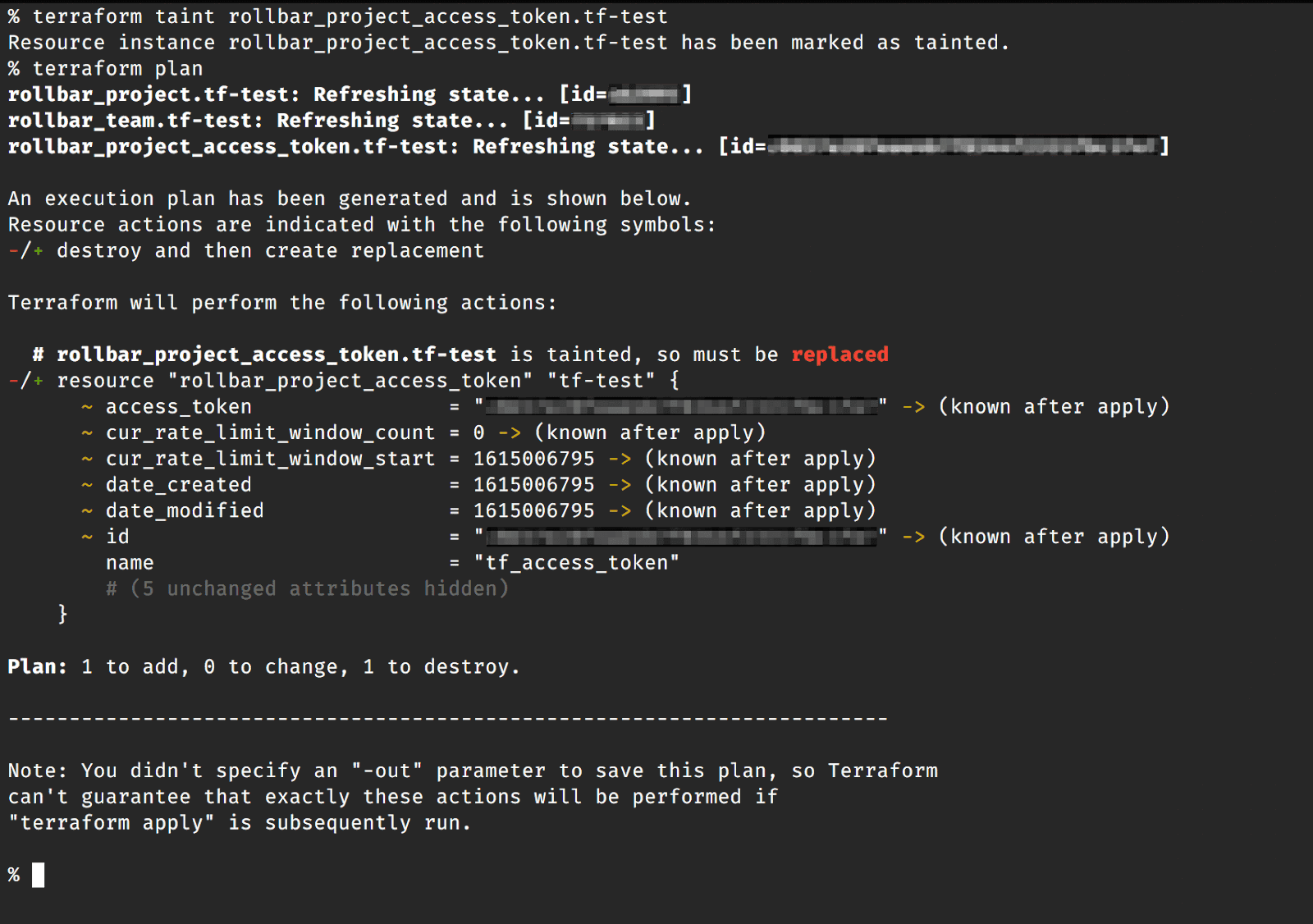Click the date_modified value 1615006795
The image size is (1313, 924).
(533, 510)
